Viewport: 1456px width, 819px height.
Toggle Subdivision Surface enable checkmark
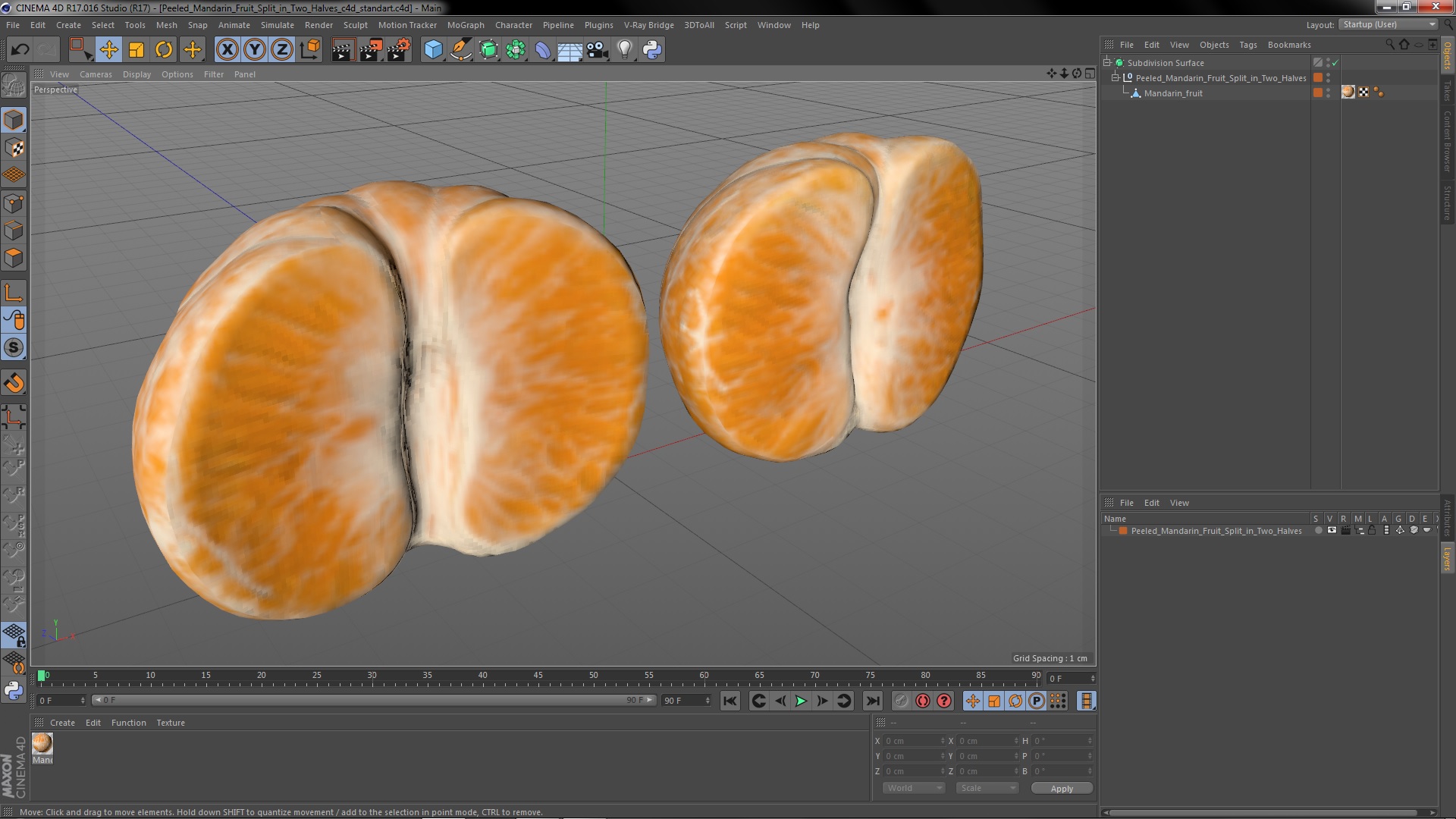pos(1335,63)
